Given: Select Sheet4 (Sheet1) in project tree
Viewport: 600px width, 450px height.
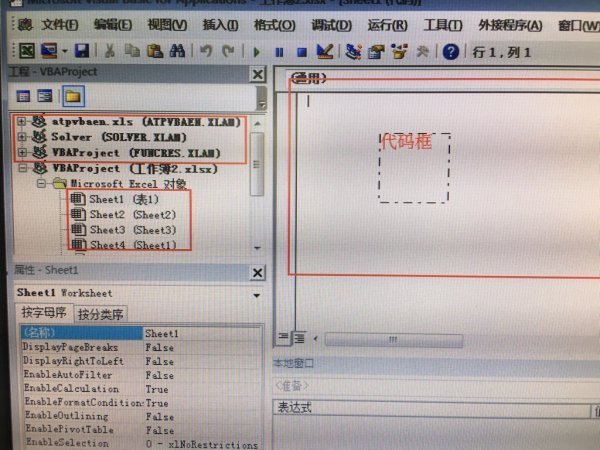Looking at the screenshot, I should tap(124, 245).
